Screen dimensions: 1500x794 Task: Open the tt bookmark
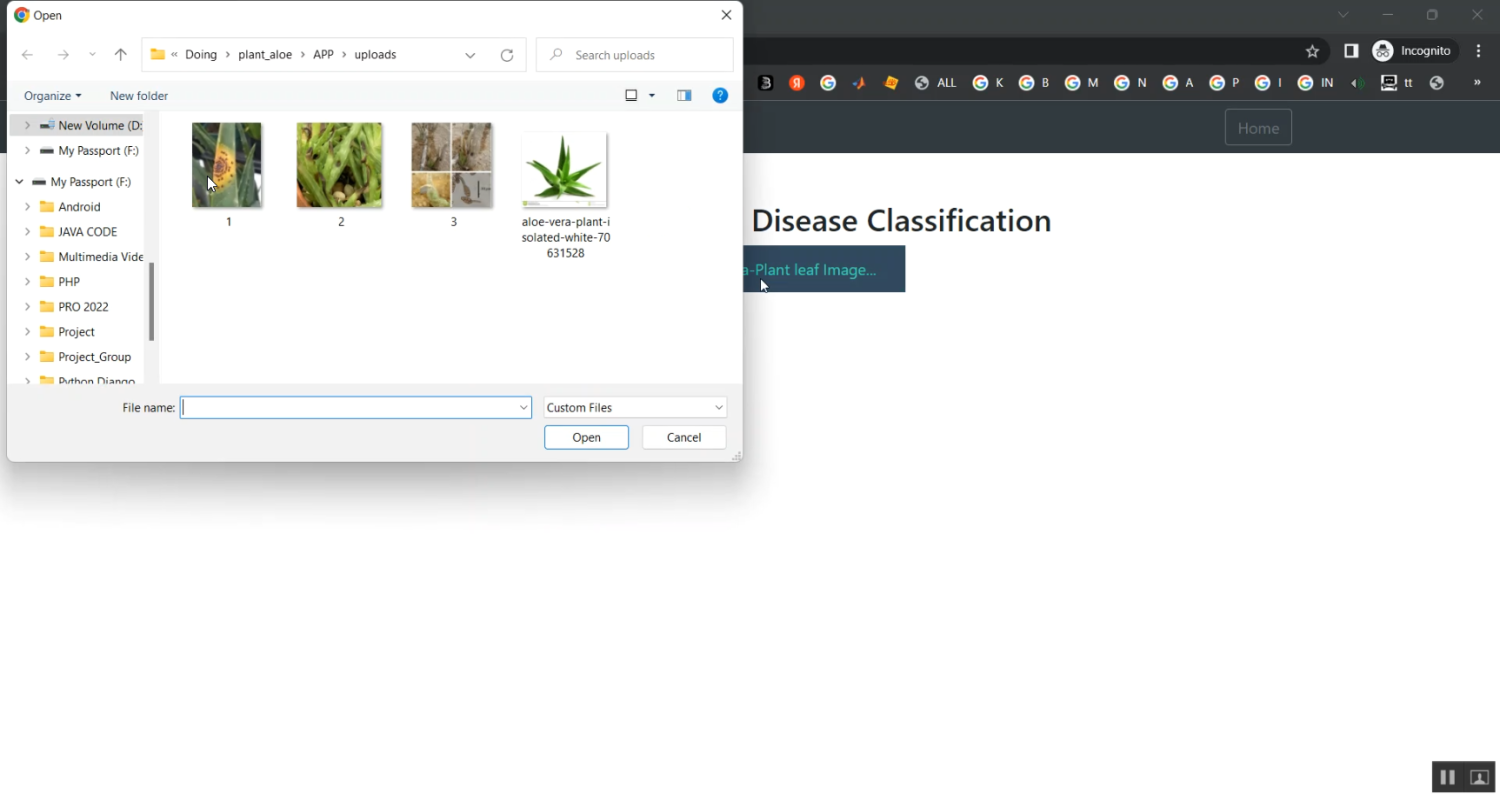click(x=1397, y=83)
